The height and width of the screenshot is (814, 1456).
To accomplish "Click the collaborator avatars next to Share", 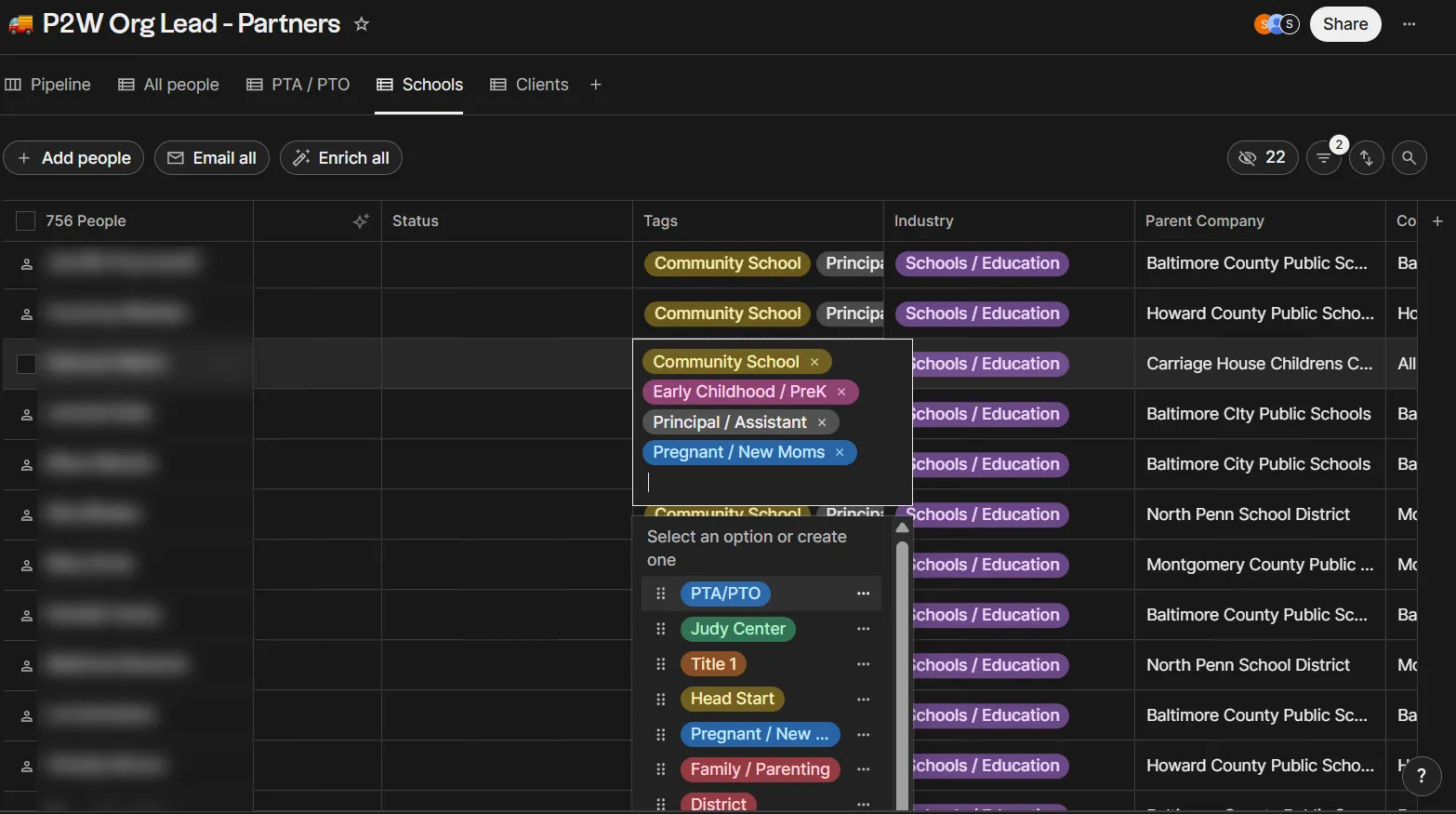I will 1277,24.
